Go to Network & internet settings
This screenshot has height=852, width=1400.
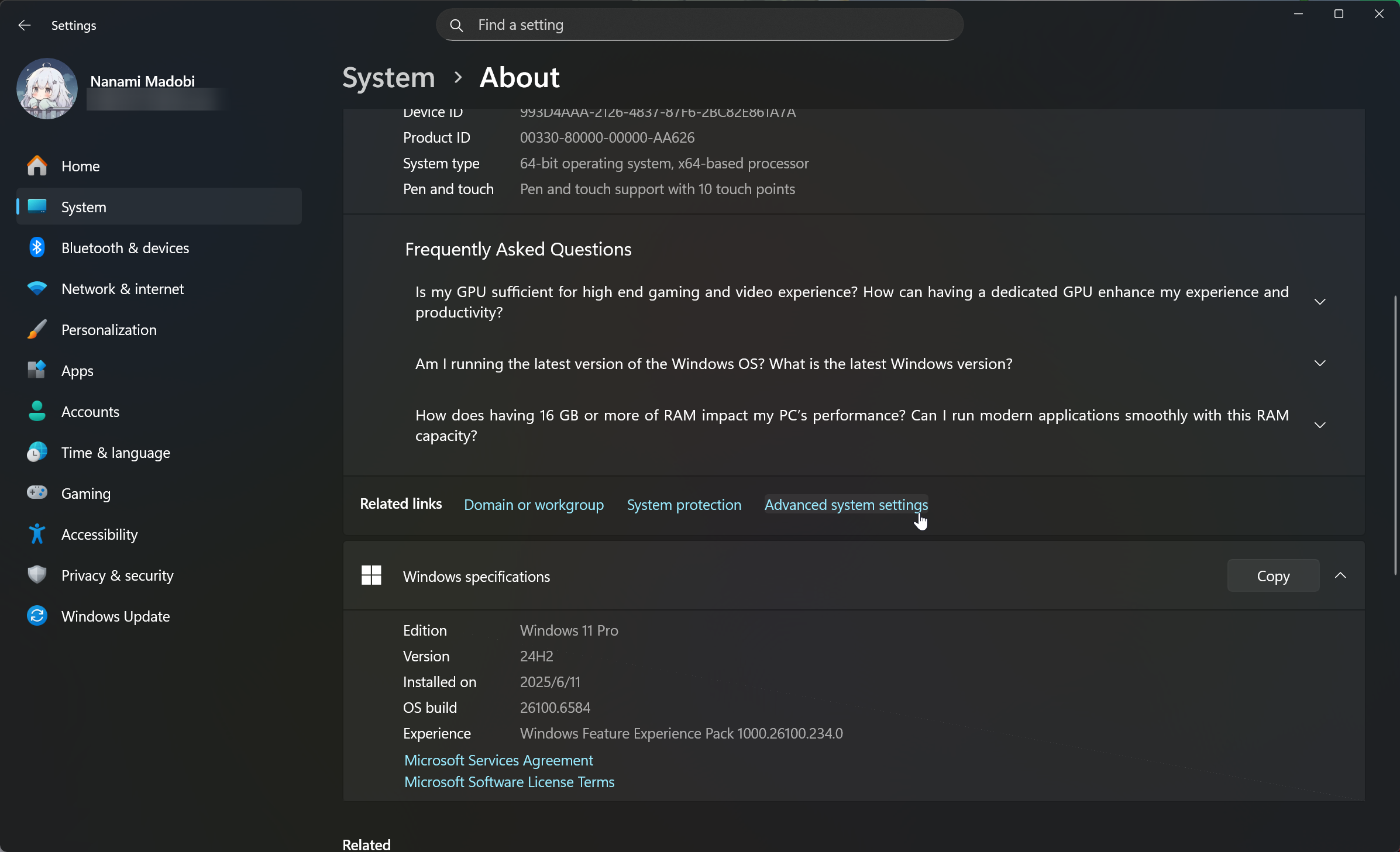pos(159,289)
